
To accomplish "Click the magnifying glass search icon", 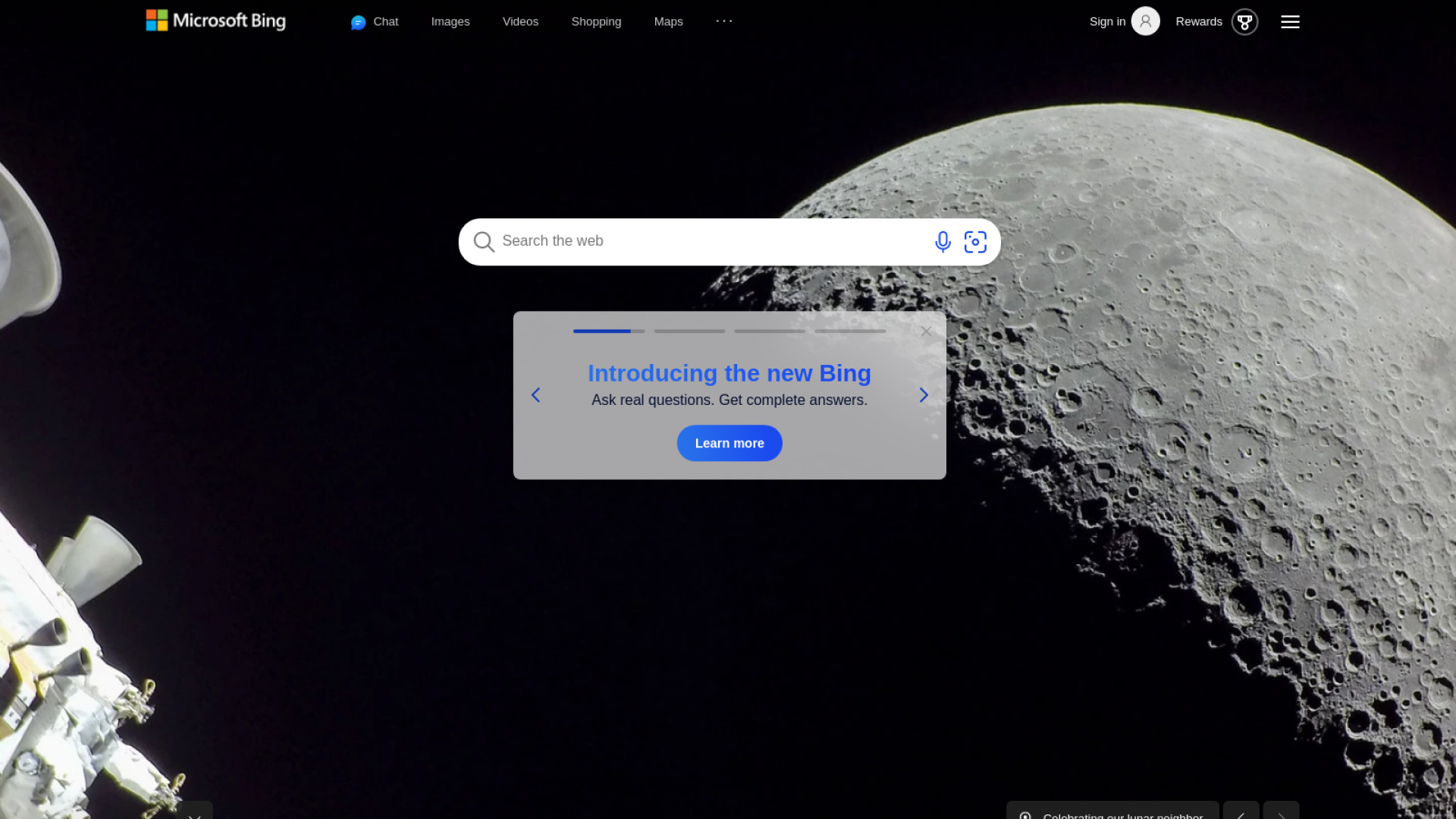I will (x=484, y=242).
